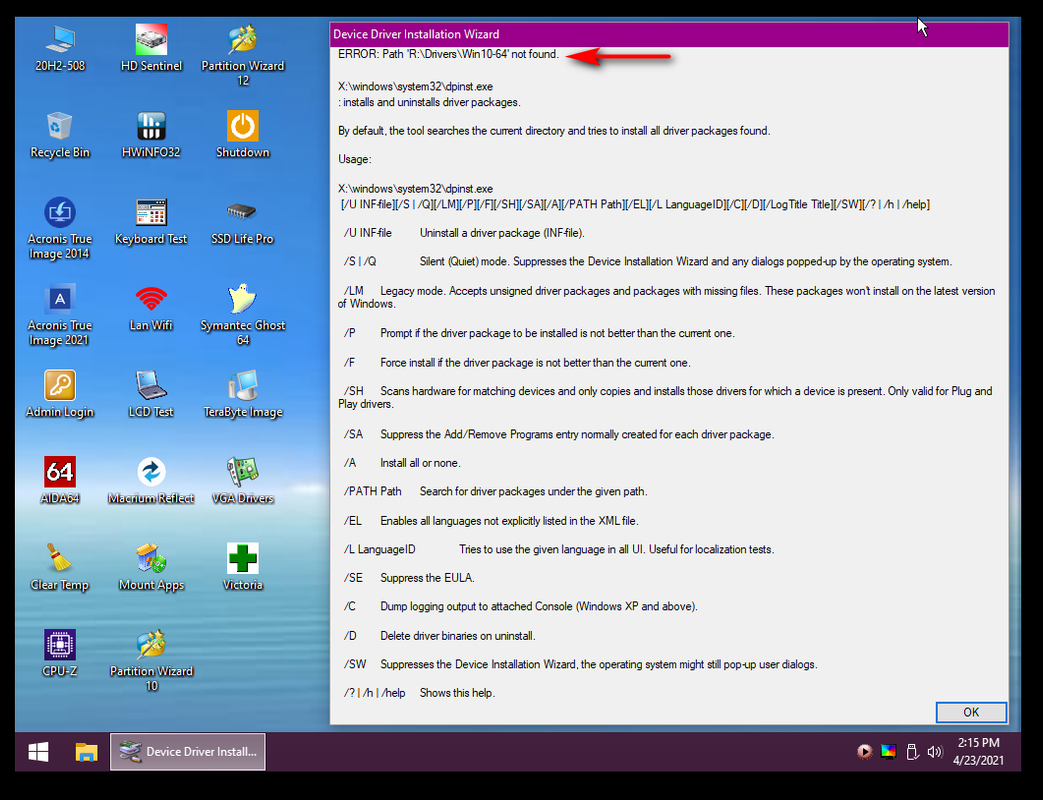The width and height of the screenshot is (1043, 800).
Task: Launch Victoria green cross icon
Action: [x=243, y=567]
